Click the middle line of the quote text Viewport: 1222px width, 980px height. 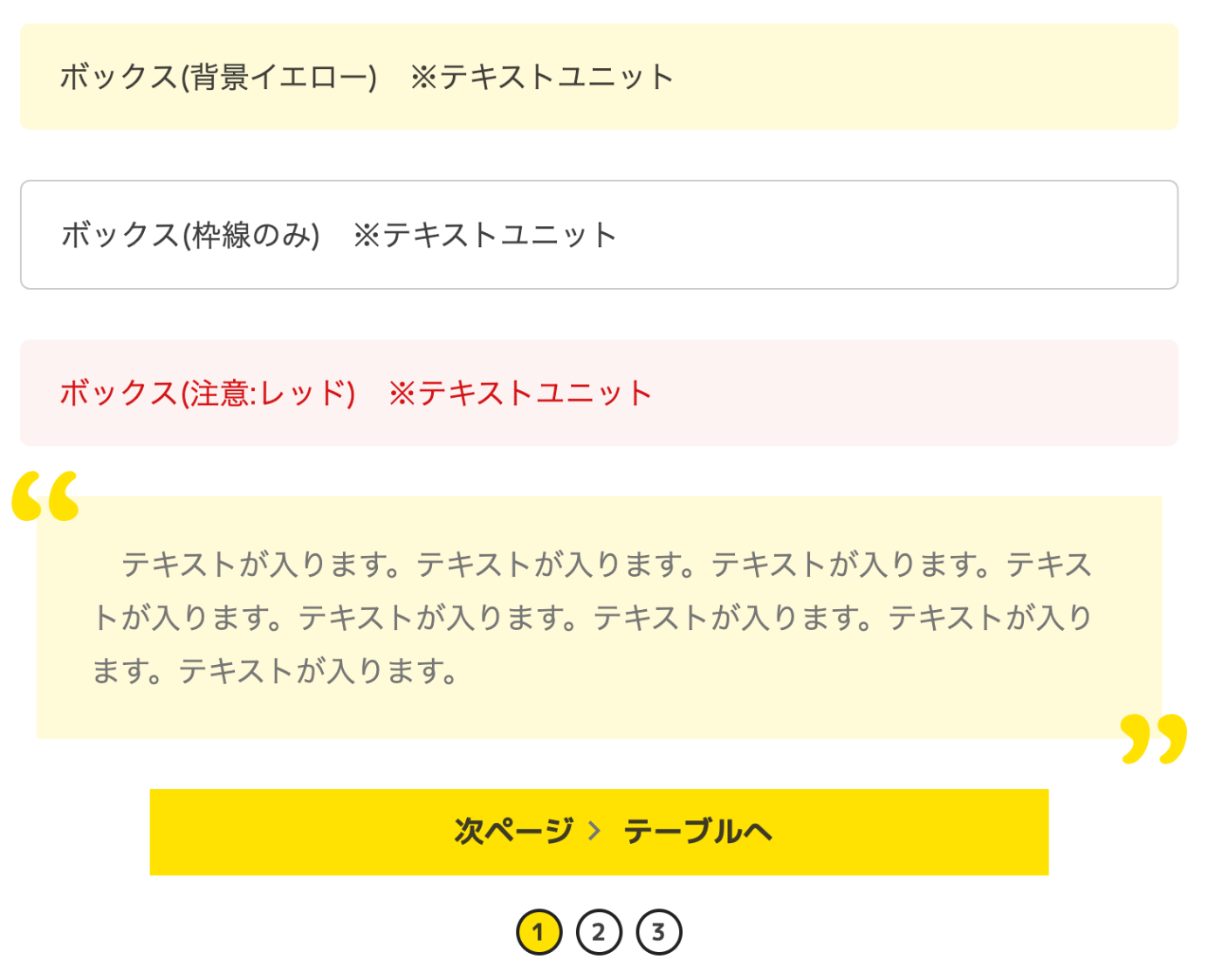coord(594,618)
